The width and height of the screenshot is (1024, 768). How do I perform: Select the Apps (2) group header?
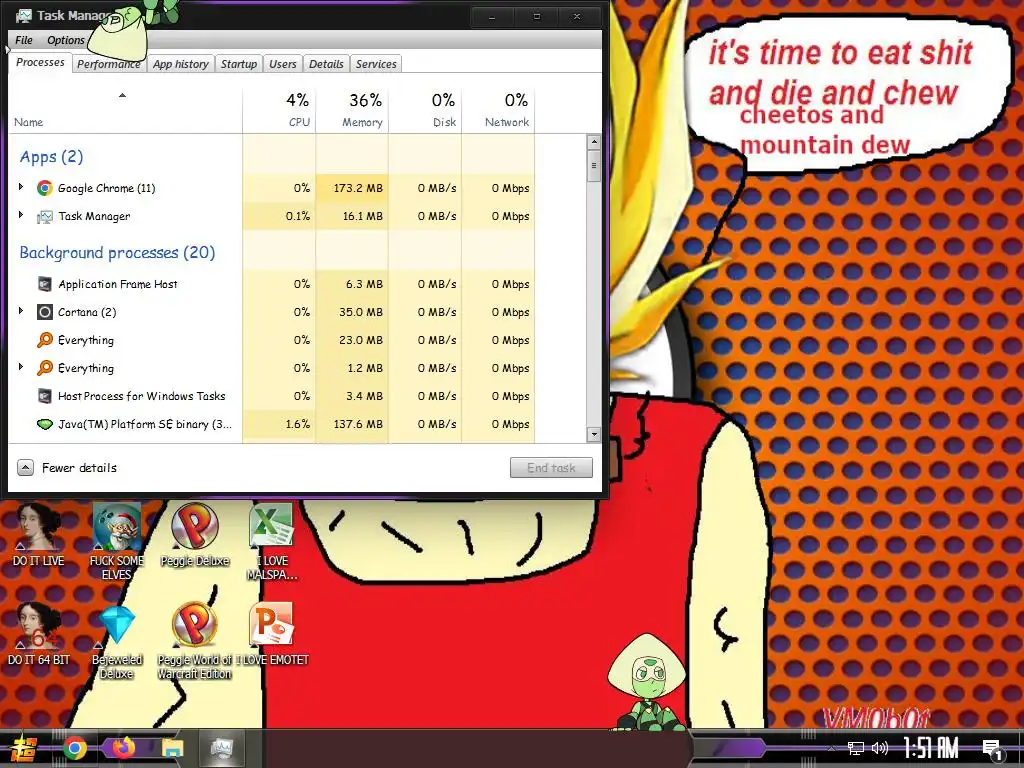pos(51,157)
